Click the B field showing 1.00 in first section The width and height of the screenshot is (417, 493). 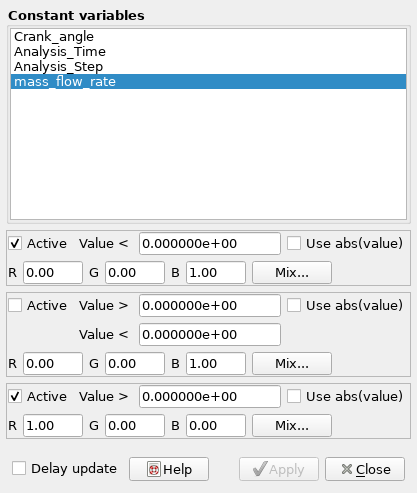pyautogui.click(x=216, y=273)
